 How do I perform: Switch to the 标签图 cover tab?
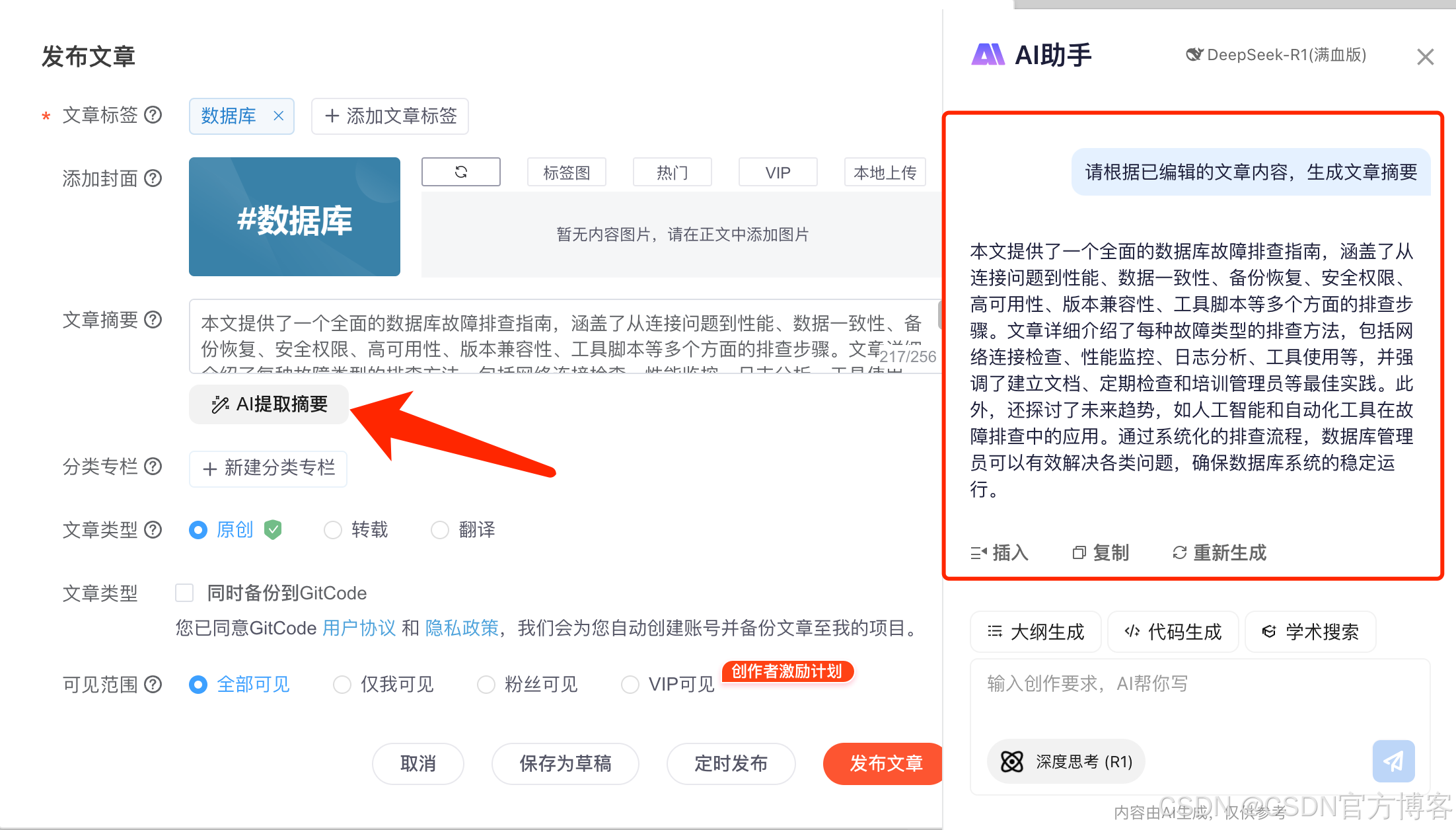click(566, 172)
